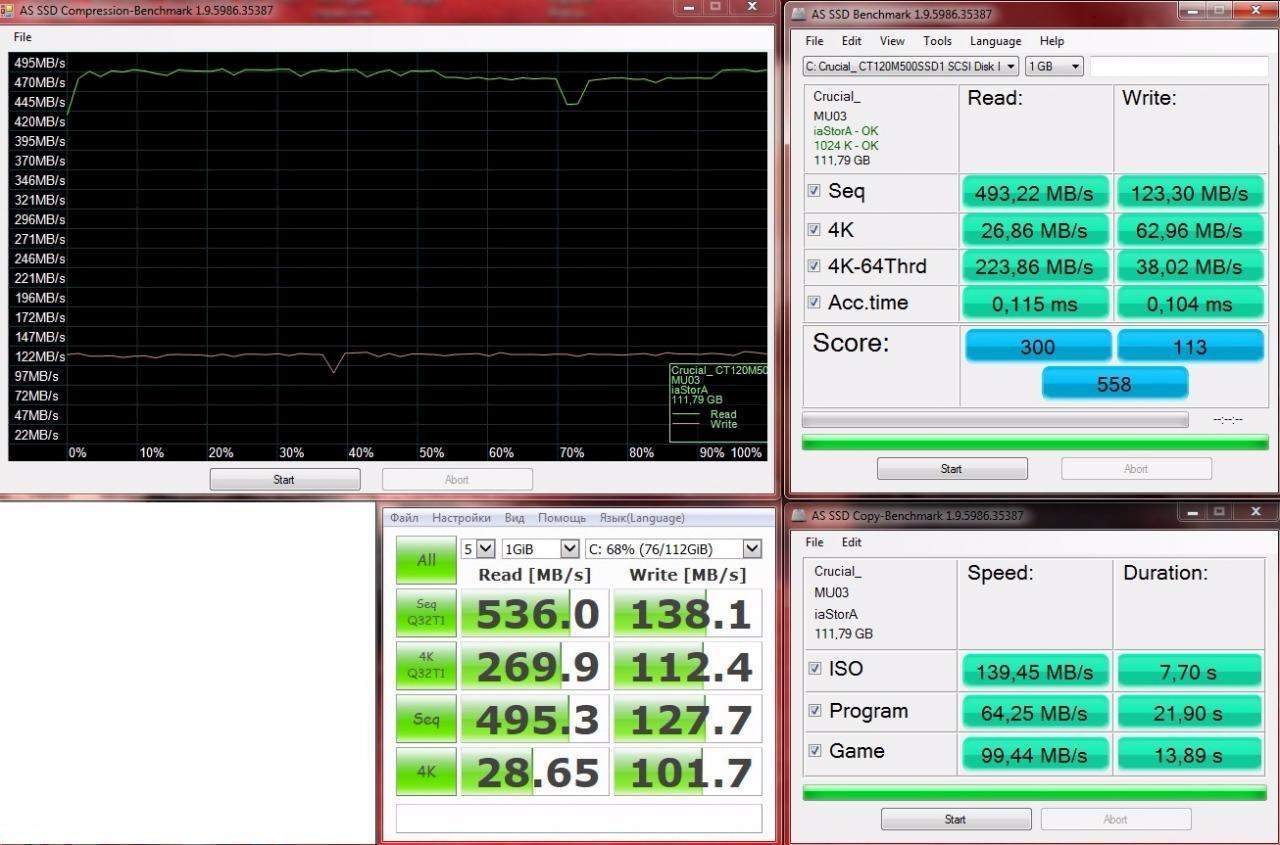The height and width of the screenshot is (845, 1280).
Task: Toggle the 4K-64Thrd checkbox
Action: click(x=814, y=266)
